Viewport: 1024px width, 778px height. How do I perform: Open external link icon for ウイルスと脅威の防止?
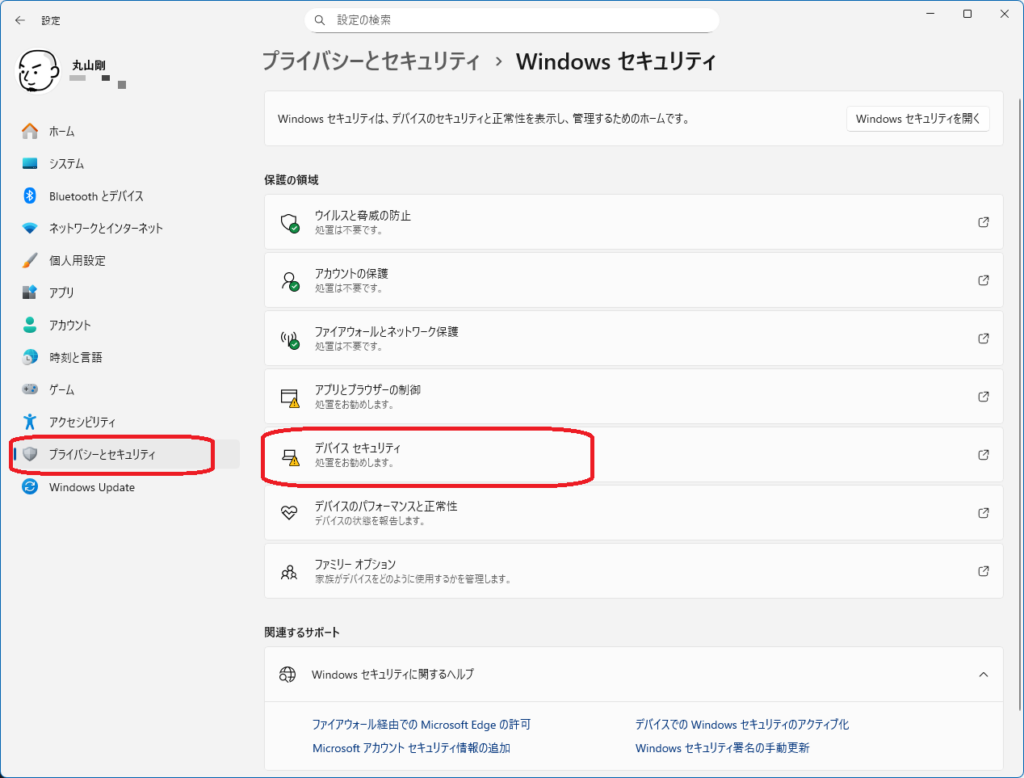(983, 222)
